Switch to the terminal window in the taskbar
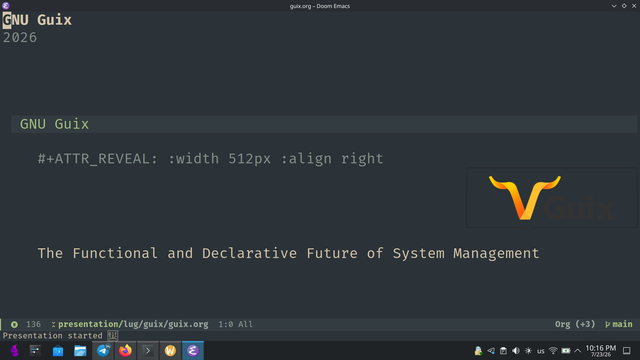Viewport: 640px width, 360px height. [x=148, y=351]
